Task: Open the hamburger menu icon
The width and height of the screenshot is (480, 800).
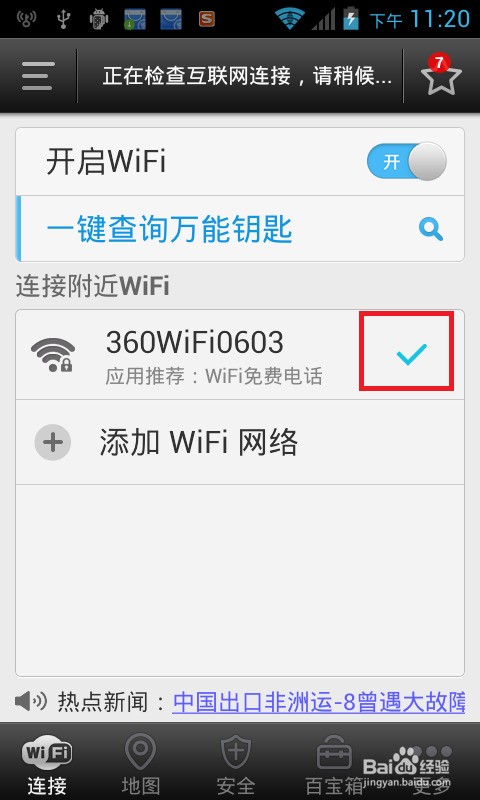Action: [x=38, y=76]
